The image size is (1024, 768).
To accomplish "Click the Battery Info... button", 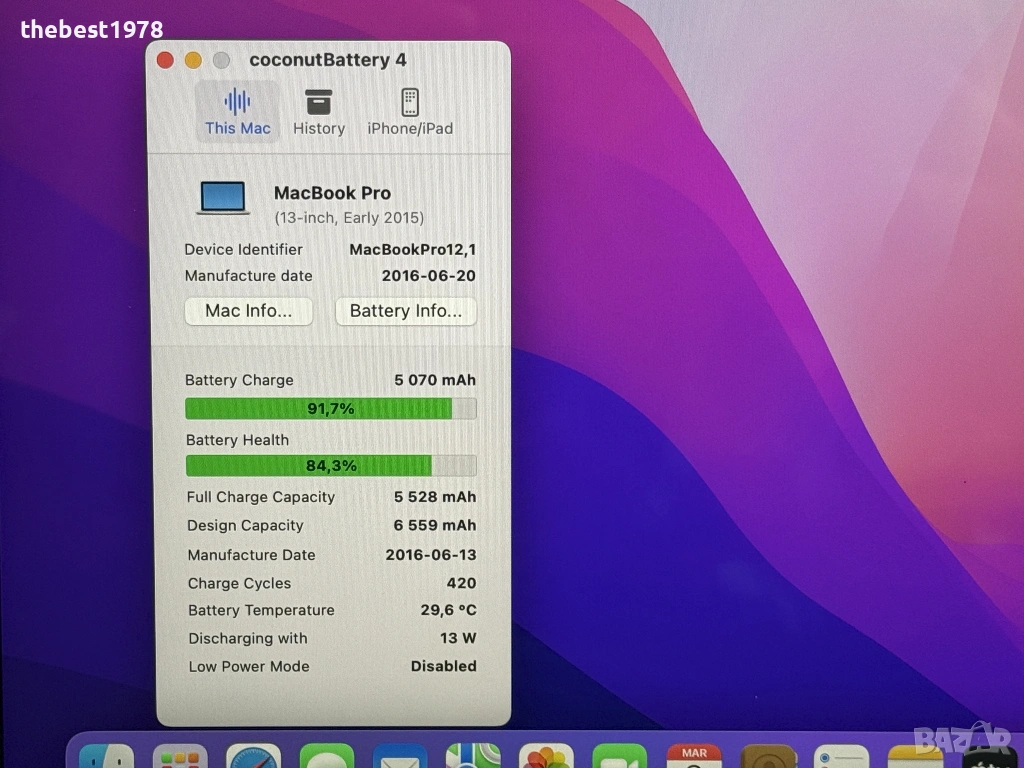I will [x=405, y=311].
